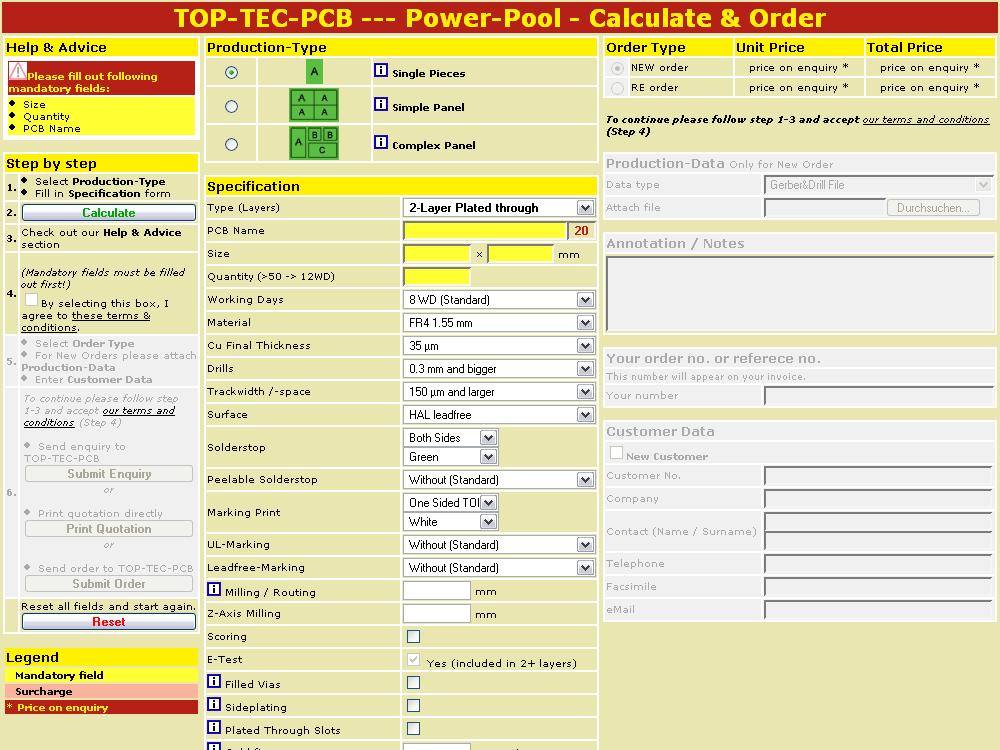The height and width of the screenshot is (750, 1000).
Task: Enable the Filled Vias checkbox
Action: 413,682
